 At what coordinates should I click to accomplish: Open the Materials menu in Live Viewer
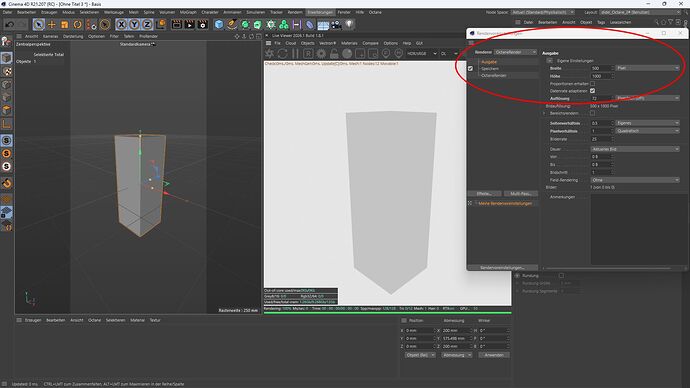[x=349, y=43]
